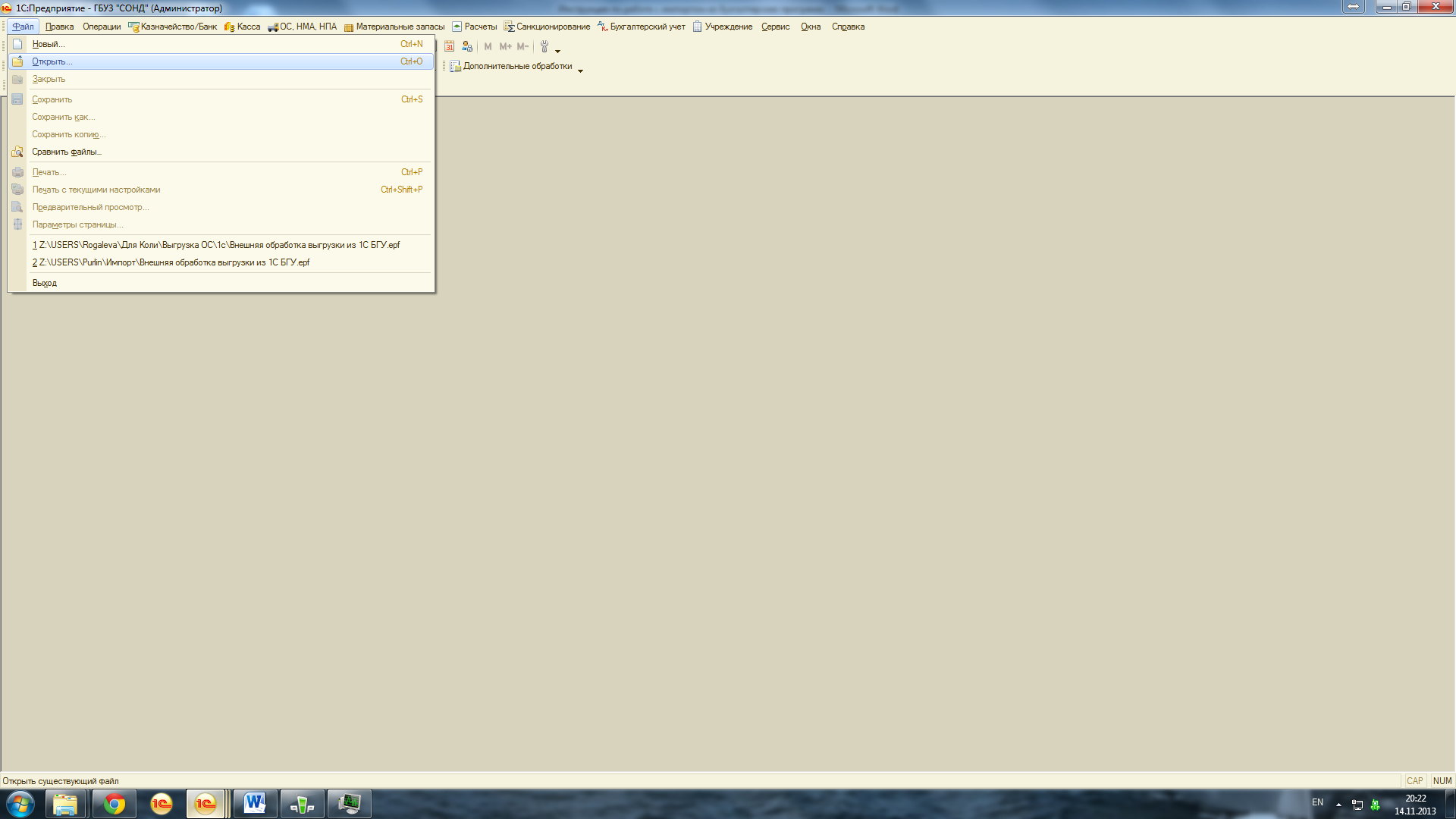Open recent file 2 from Purlin folder
Screen dimensions: 1456x819
click(x=171, y=262)
